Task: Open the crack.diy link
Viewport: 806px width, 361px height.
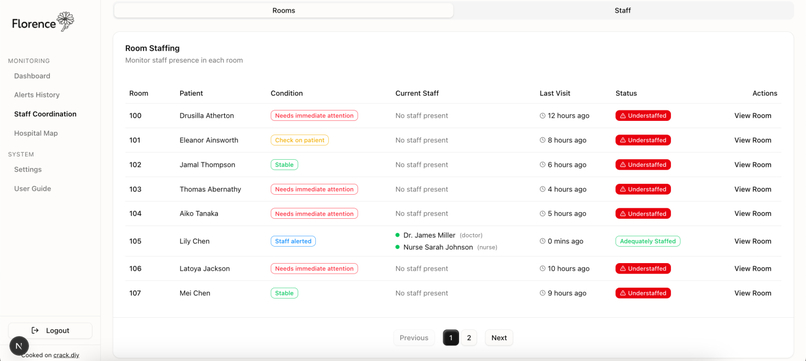Action: [x=66, y=355]
